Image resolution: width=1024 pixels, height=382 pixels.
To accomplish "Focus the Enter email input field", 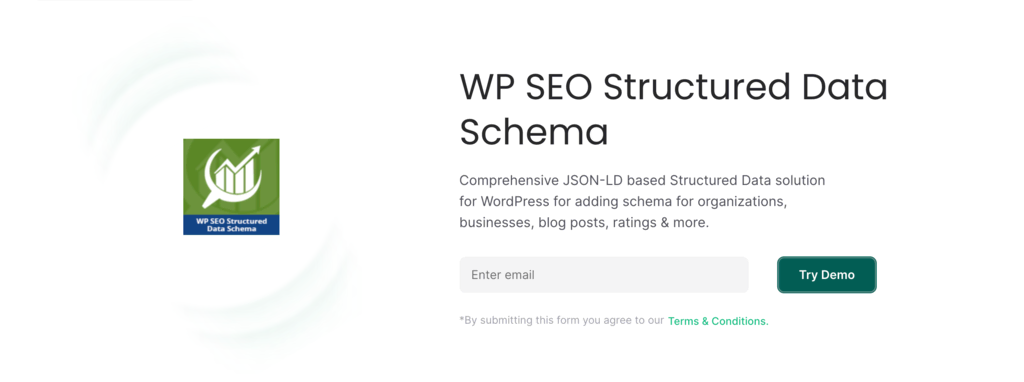I will tap(604, 275).
